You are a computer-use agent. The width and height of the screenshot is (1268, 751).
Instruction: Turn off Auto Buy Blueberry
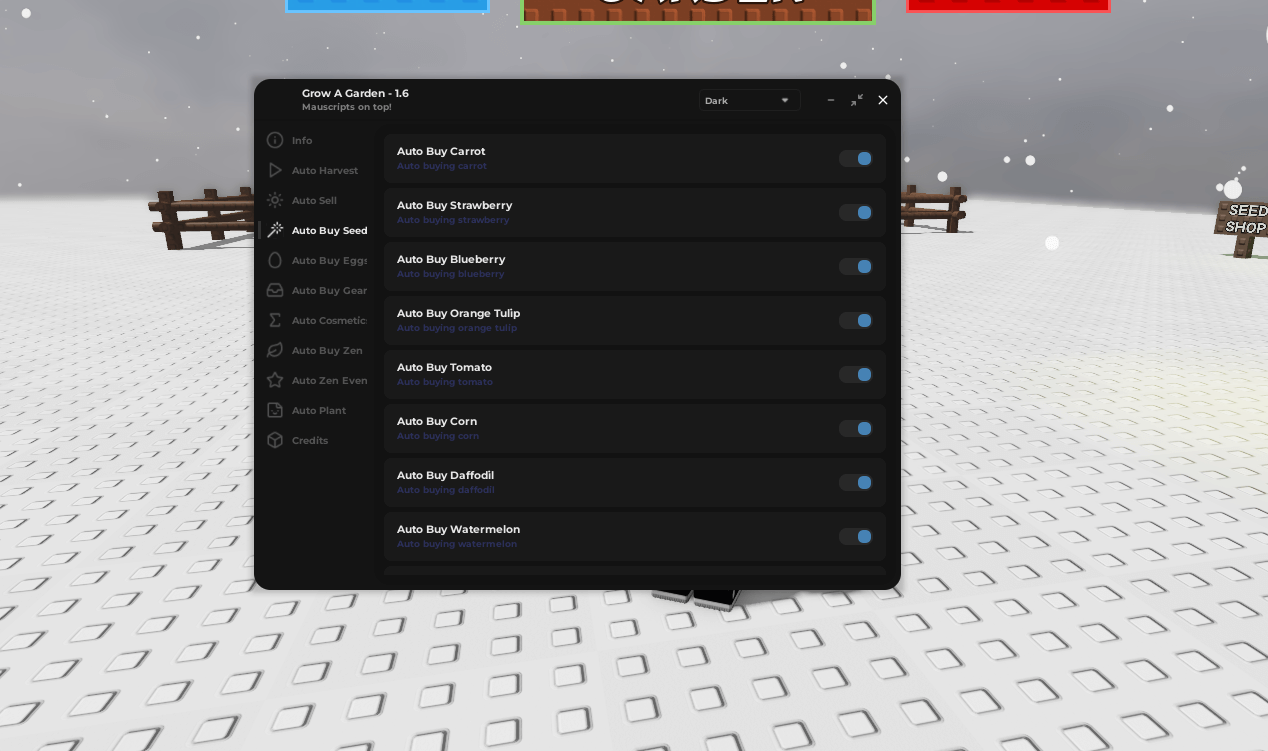[856, 266]
